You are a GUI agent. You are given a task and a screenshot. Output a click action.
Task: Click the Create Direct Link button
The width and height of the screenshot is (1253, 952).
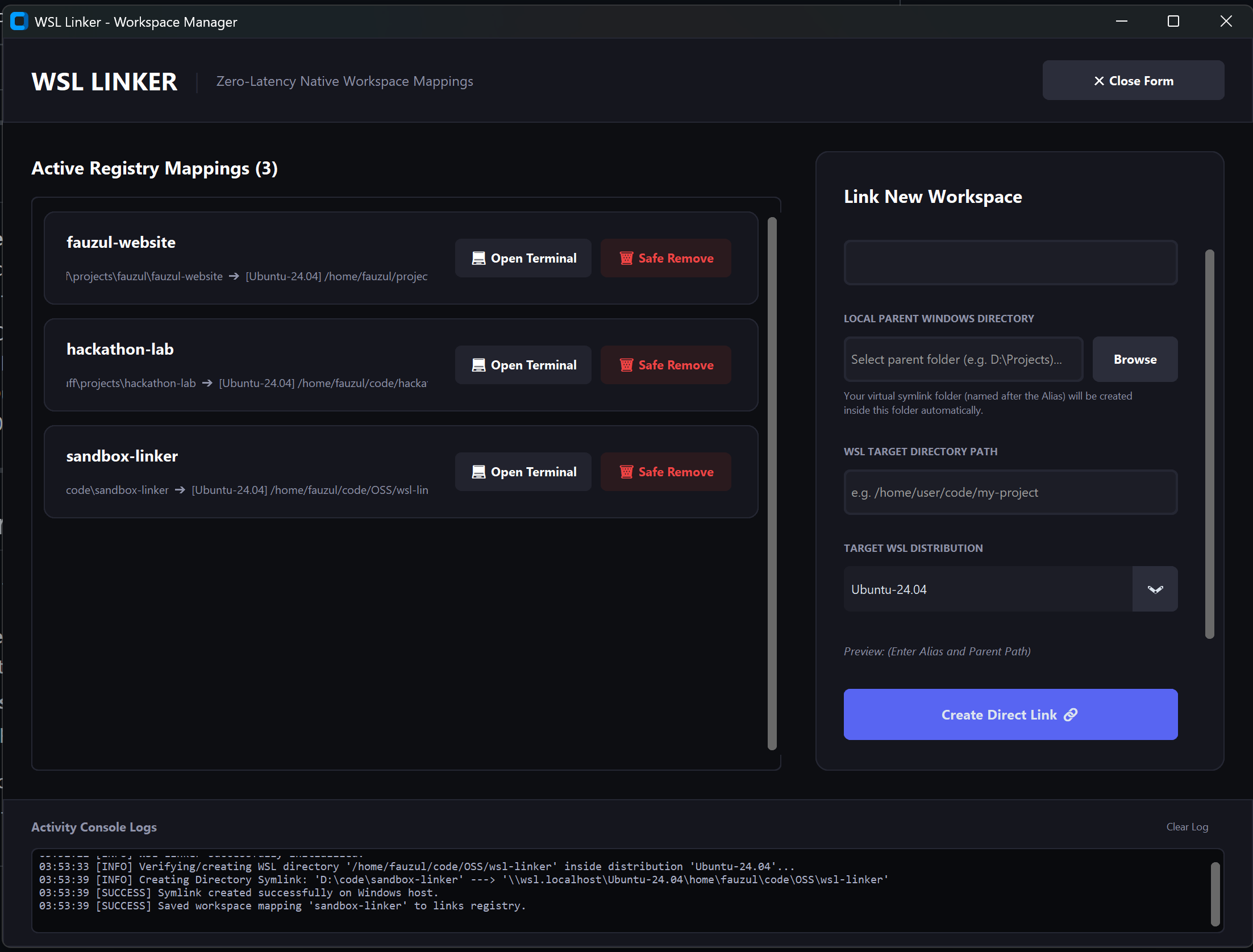[1010, 714]
